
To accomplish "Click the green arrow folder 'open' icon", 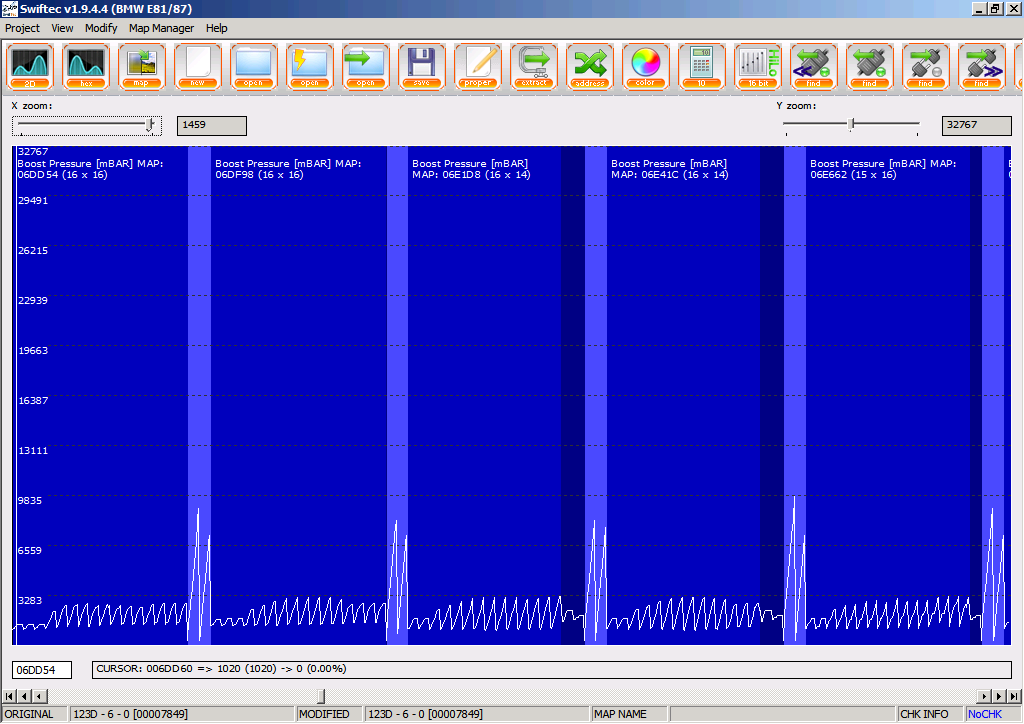I will [366, 67].
